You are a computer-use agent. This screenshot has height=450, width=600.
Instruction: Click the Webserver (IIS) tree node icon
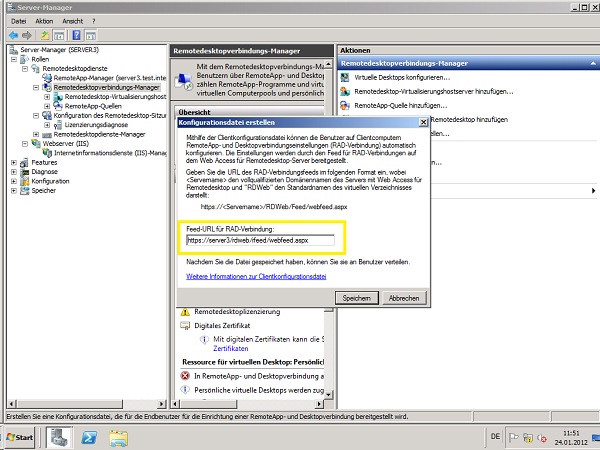(36, 143)
